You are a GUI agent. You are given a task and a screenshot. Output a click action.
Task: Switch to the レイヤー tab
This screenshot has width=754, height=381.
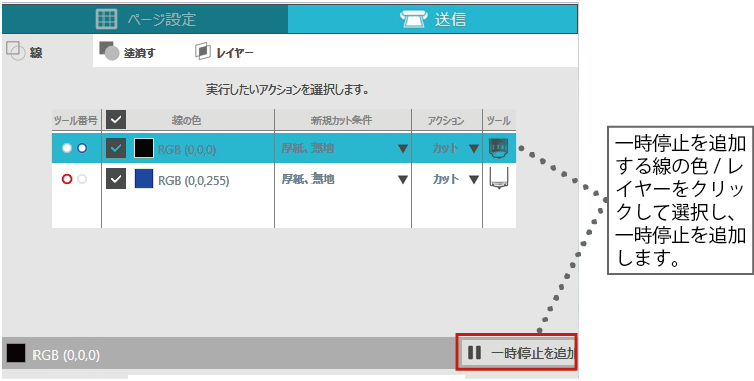point(224,52)
